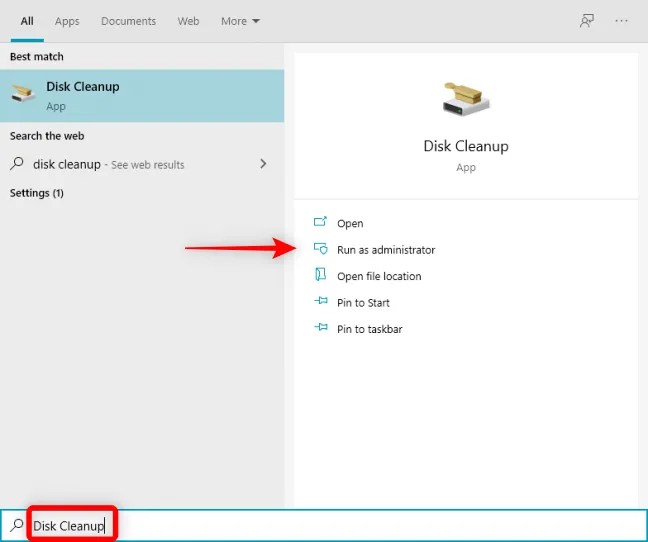This screenshot has width=648, height=542.
Task: Select Pin to taskbar
Action: pyautogui.click(x=370, y=329)
